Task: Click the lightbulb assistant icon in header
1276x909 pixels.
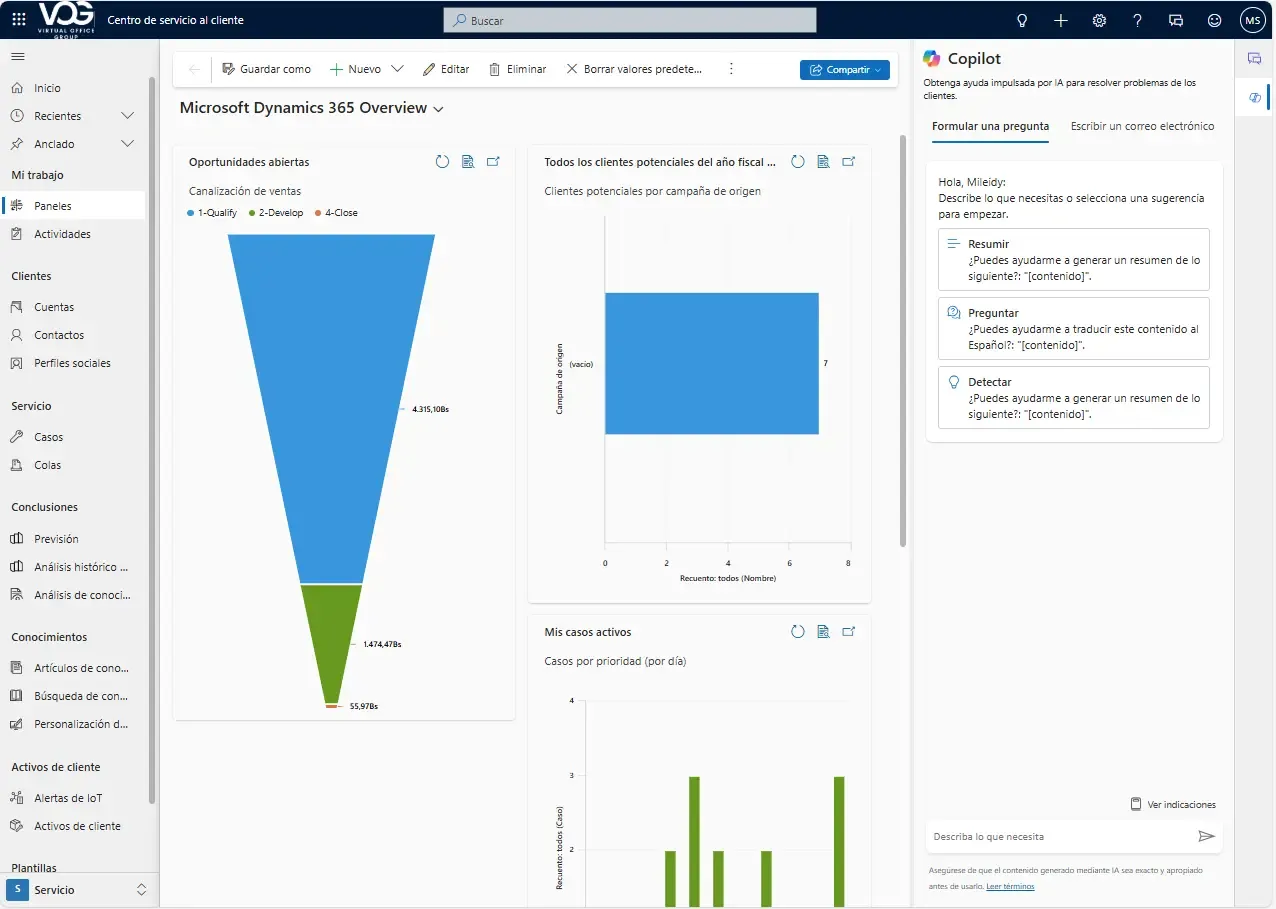Action: point(1022,20)
